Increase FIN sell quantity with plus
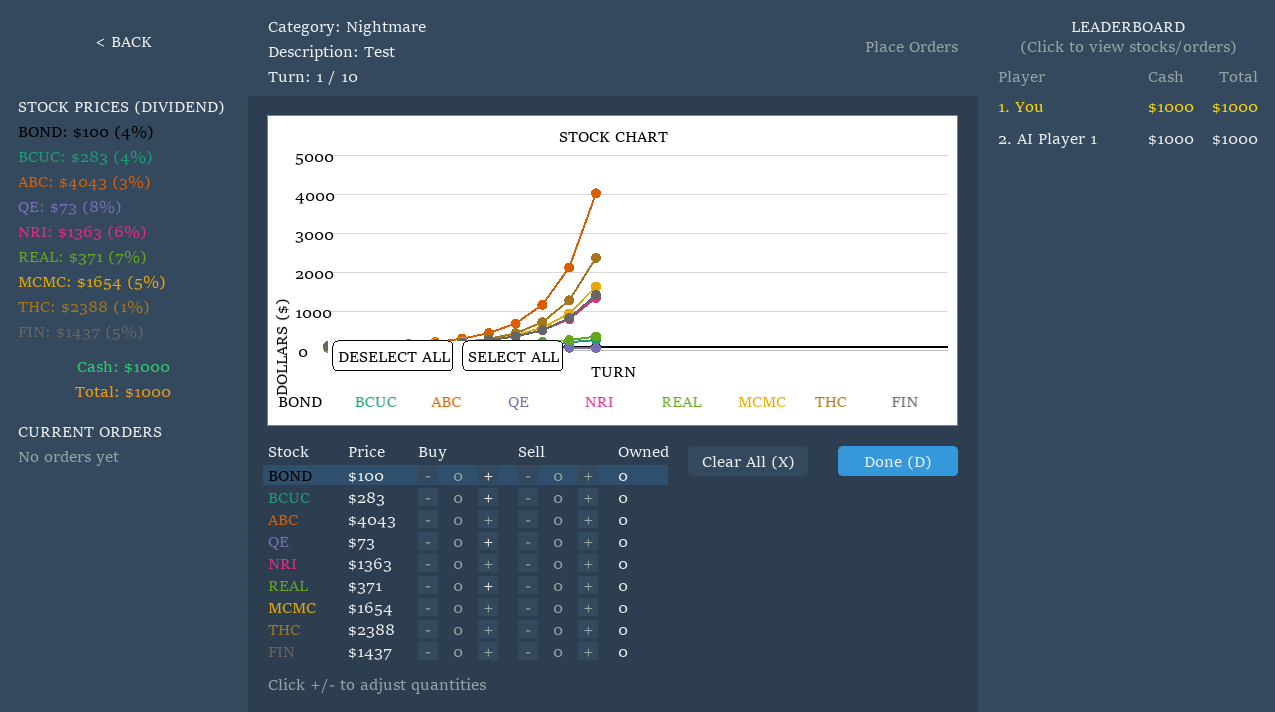 point(588,652)
